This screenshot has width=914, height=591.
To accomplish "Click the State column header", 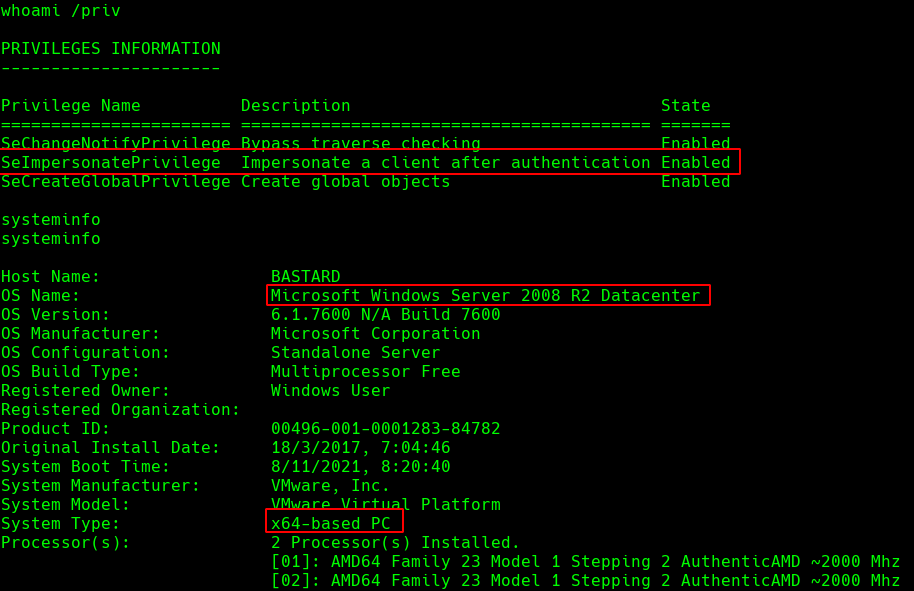I will (685, 106).
